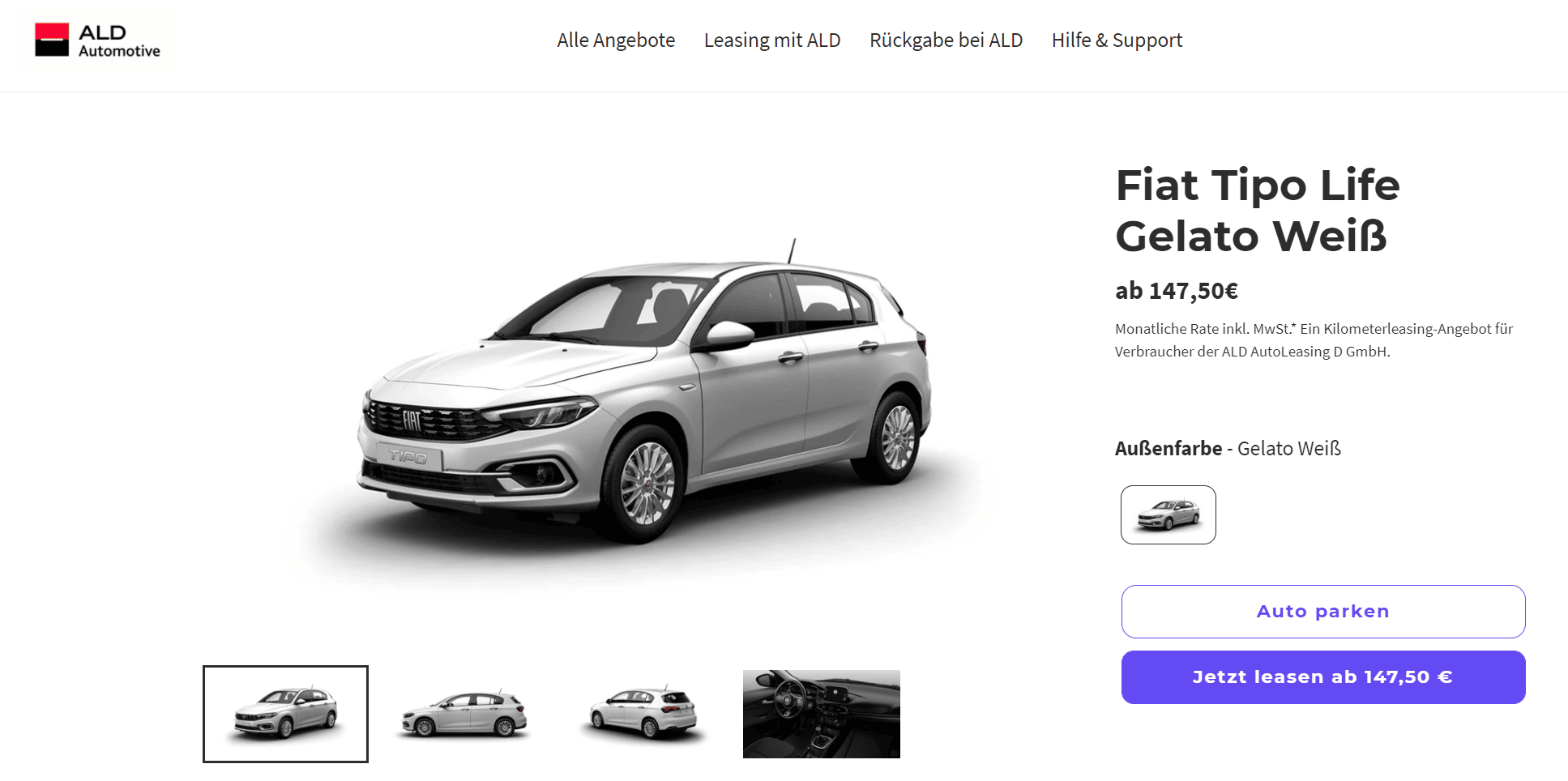Click the red-black Société Générale square emblem
1568x781 pixels.
[x=52, y=40]
